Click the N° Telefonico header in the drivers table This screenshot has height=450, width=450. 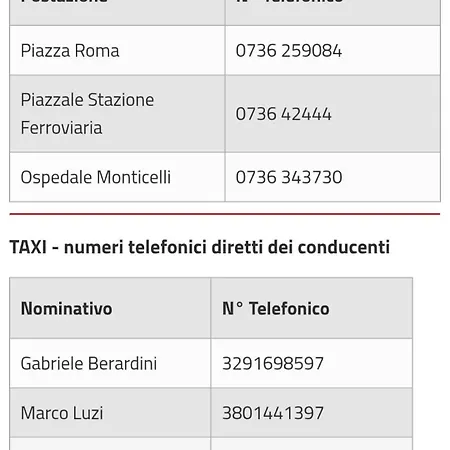276,308
